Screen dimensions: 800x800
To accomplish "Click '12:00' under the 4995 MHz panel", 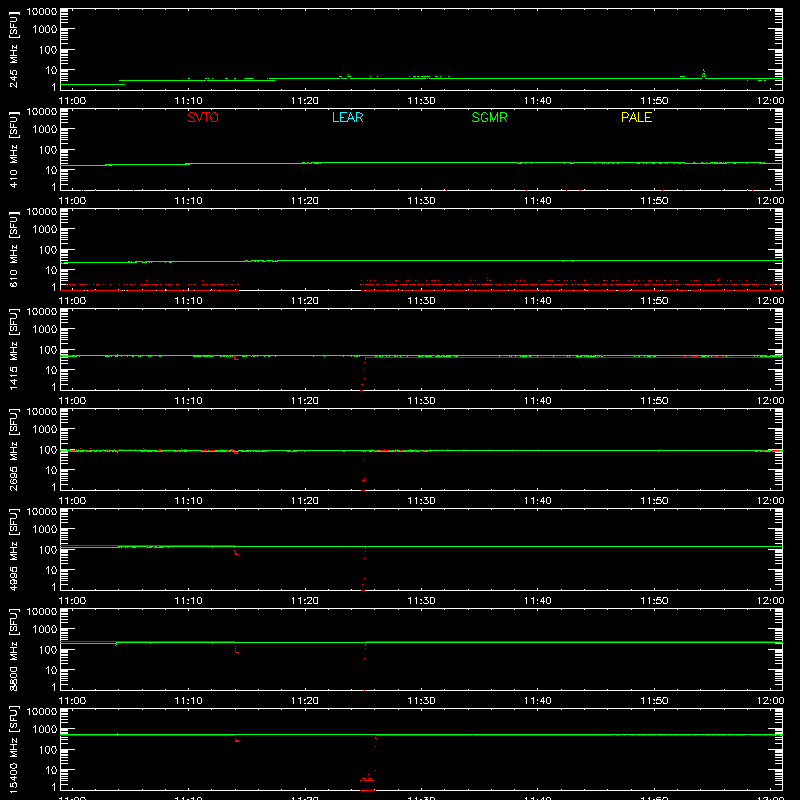I will click(x=770, y=601).
